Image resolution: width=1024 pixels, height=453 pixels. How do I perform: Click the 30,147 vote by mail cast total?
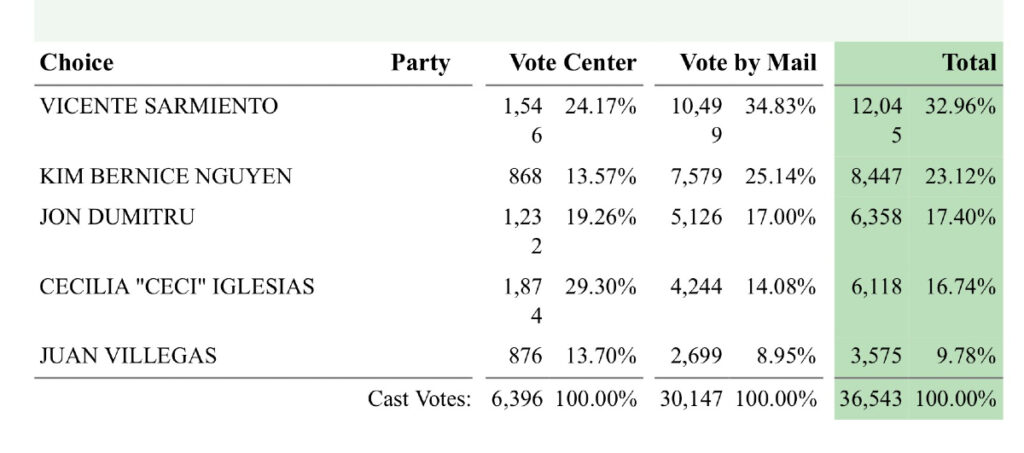691,399
